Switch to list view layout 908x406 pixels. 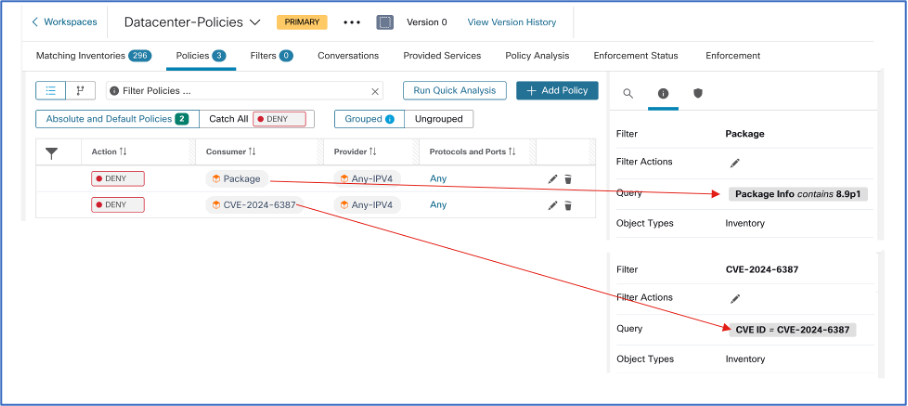(x=51, y=91)
